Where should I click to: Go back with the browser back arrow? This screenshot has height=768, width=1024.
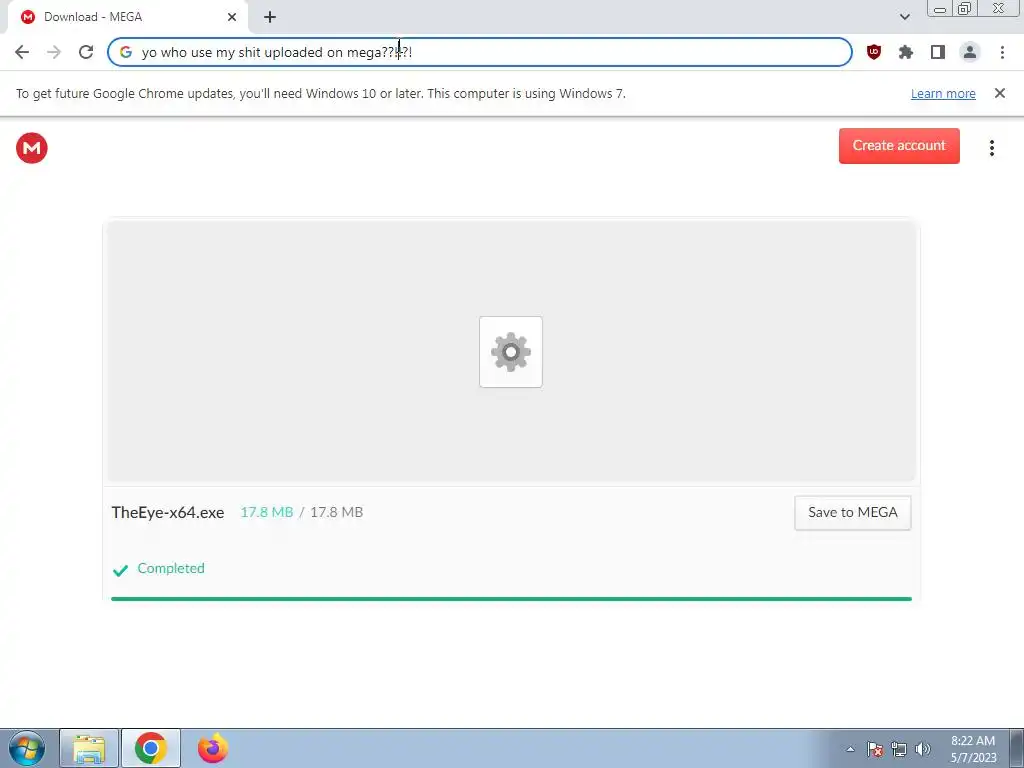tap(22, 52)
